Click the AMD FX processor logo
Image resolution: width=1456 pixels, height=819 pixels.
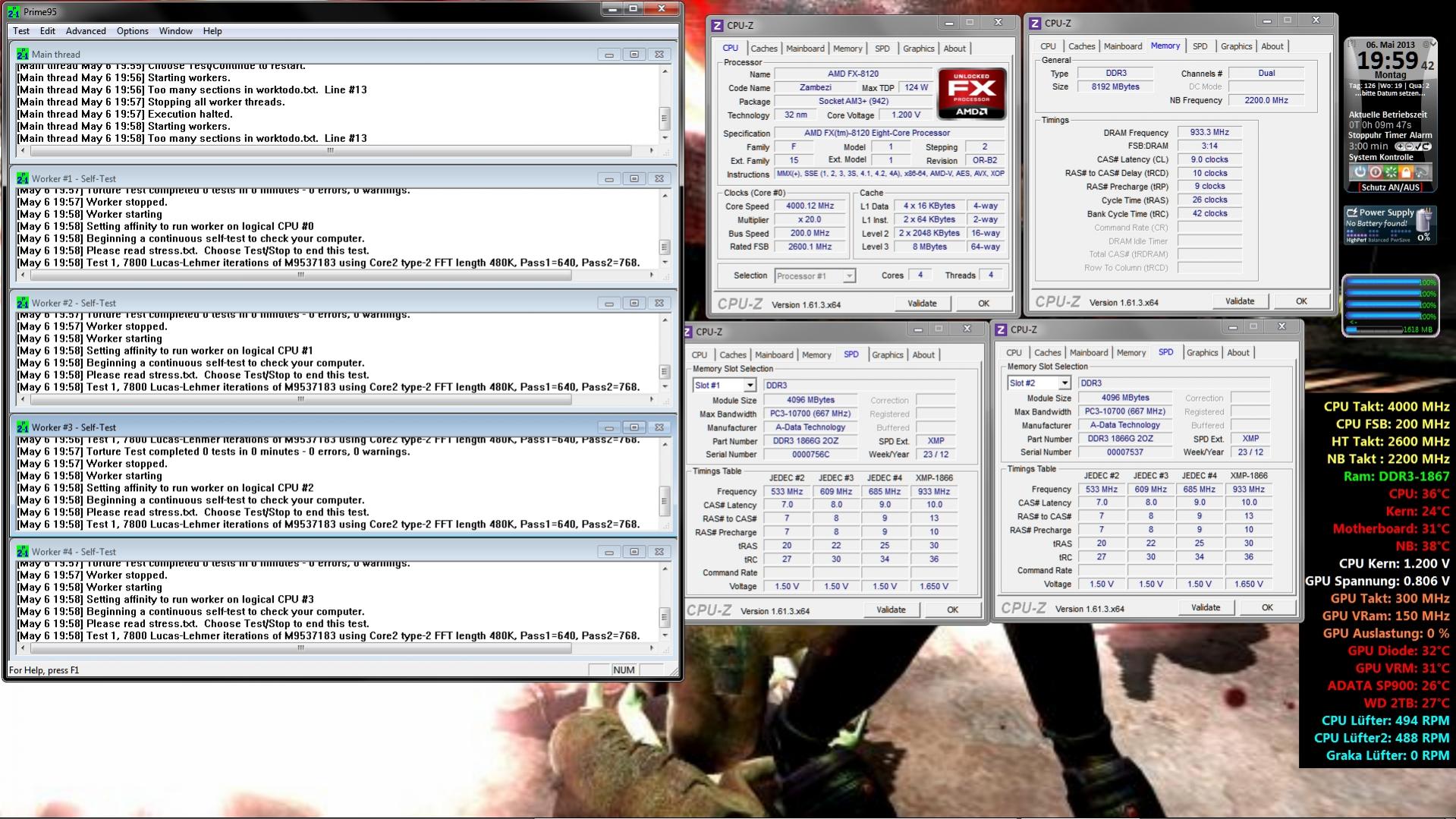pos(972,94)
